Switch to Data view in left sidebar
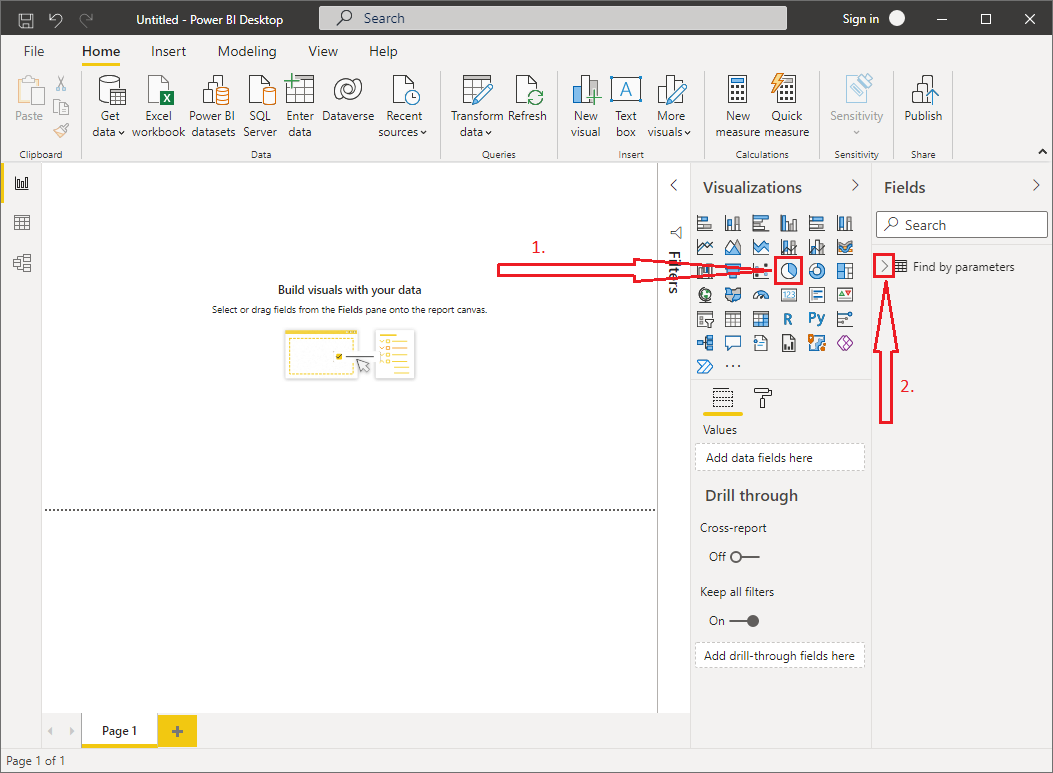The image size is (1053, 773). coord(21,223)
